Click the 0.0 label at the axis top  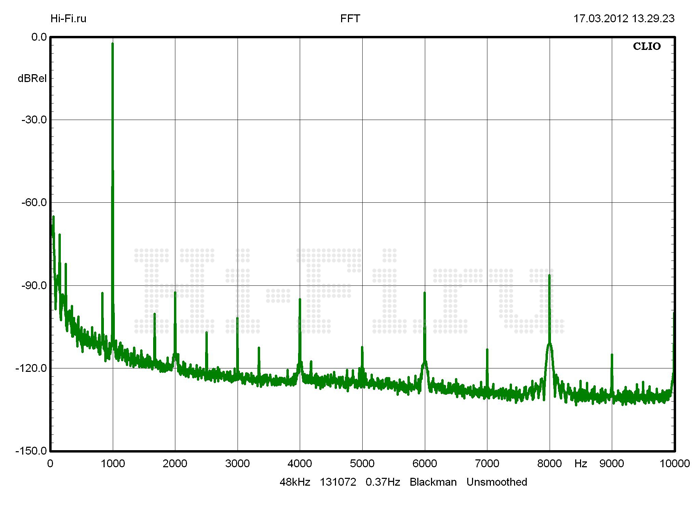[39, 37]
